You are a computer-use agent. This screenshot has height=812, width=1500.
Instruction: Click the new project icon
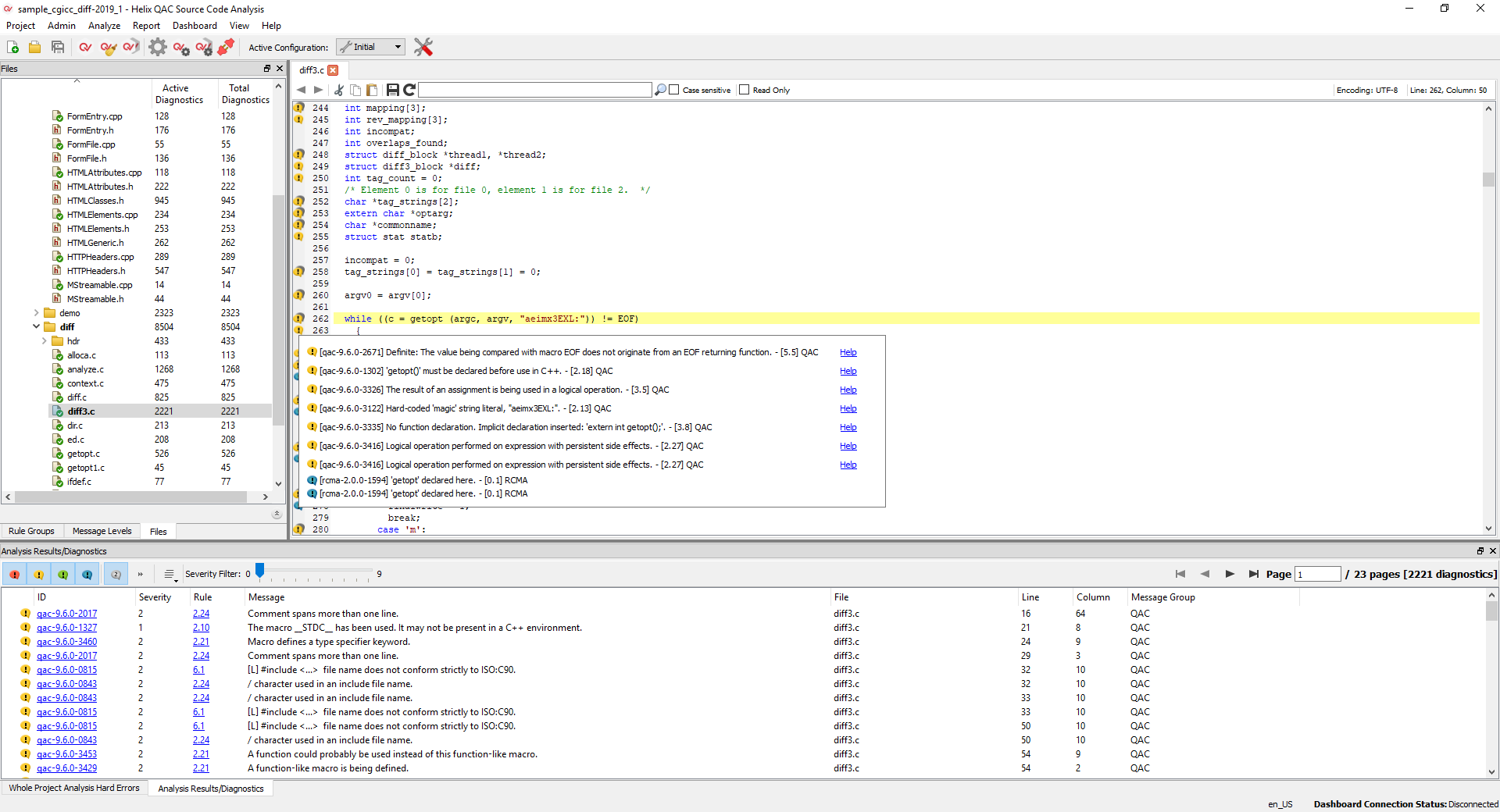(12, 48)
